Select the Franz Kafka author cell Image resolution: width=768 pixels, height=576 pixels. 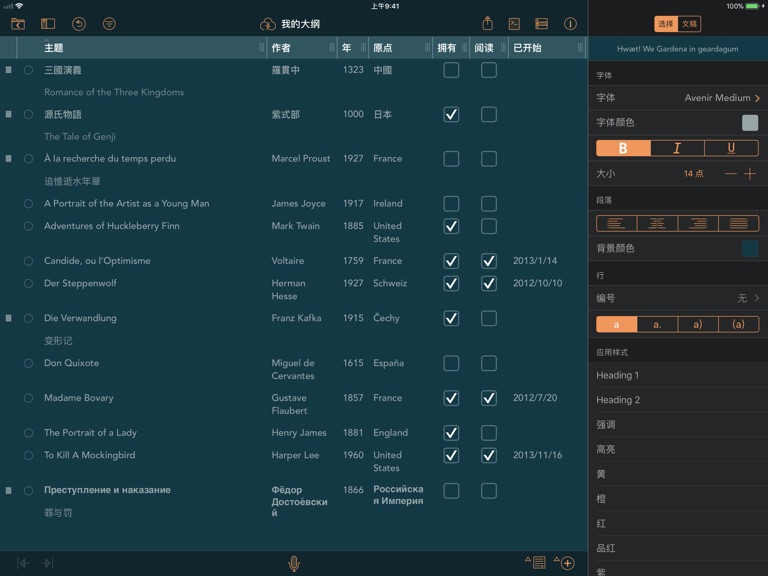[x=296, y=318]
